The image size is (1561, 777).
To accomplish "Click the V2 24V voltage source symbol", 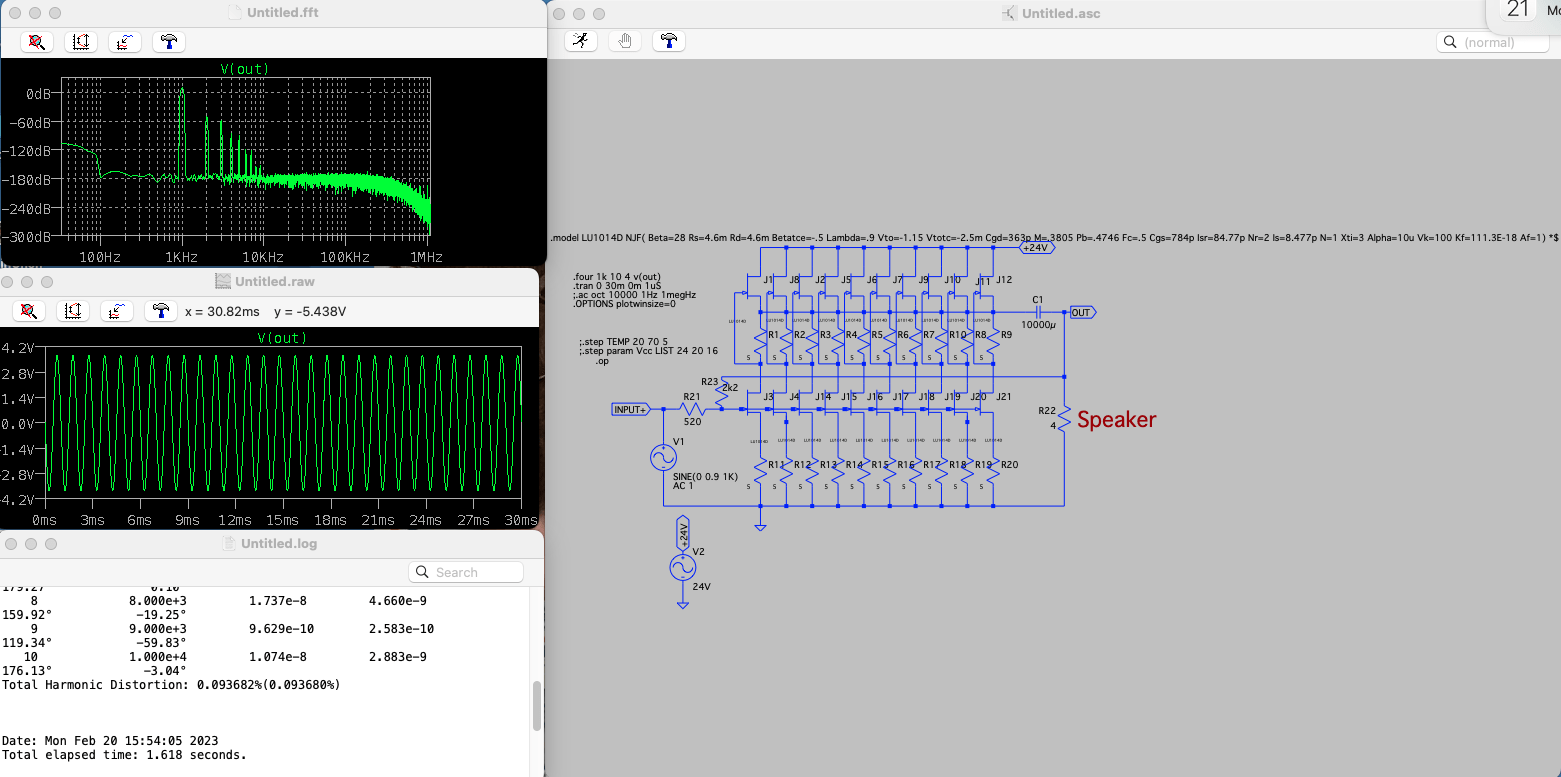I will click(682, 568).
